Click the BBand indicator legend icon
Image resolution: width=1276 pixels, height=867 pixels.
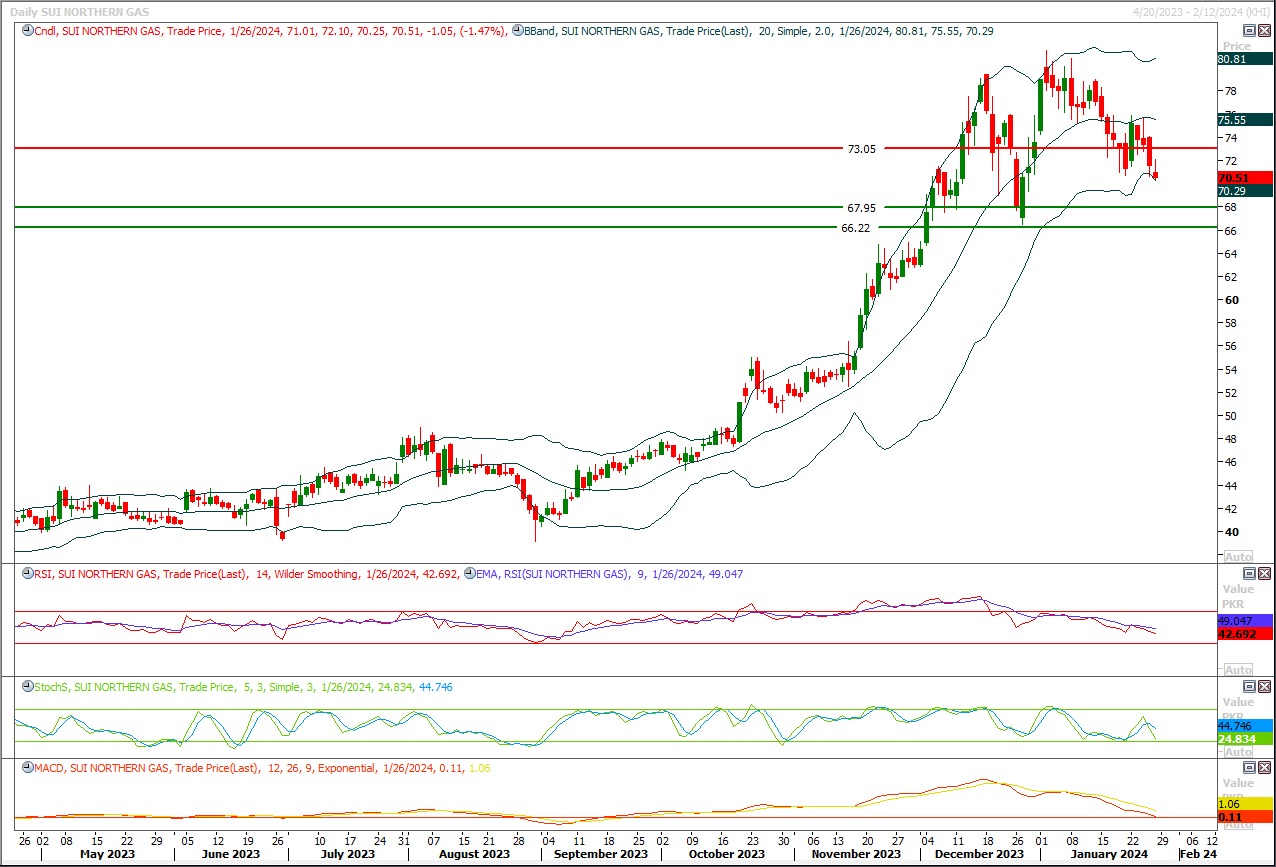(x=517, y=31)
